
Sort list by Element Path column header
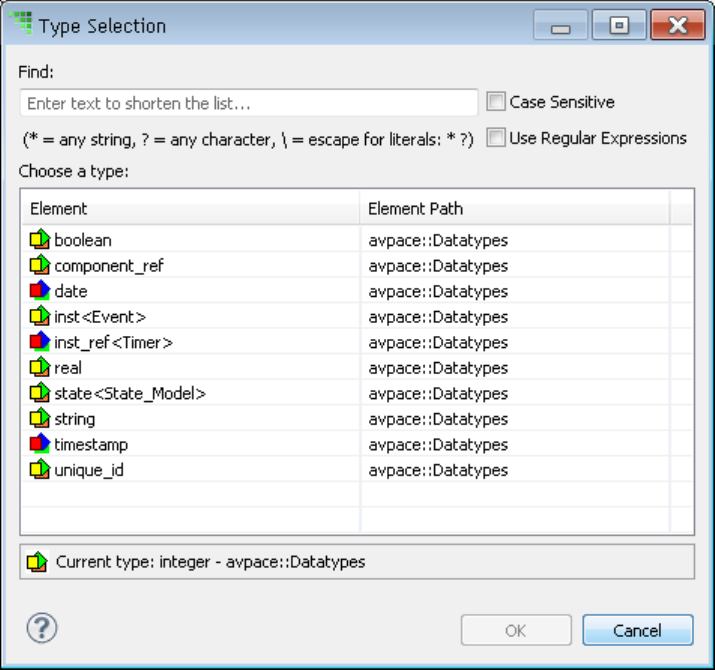[x=514, y=209]
